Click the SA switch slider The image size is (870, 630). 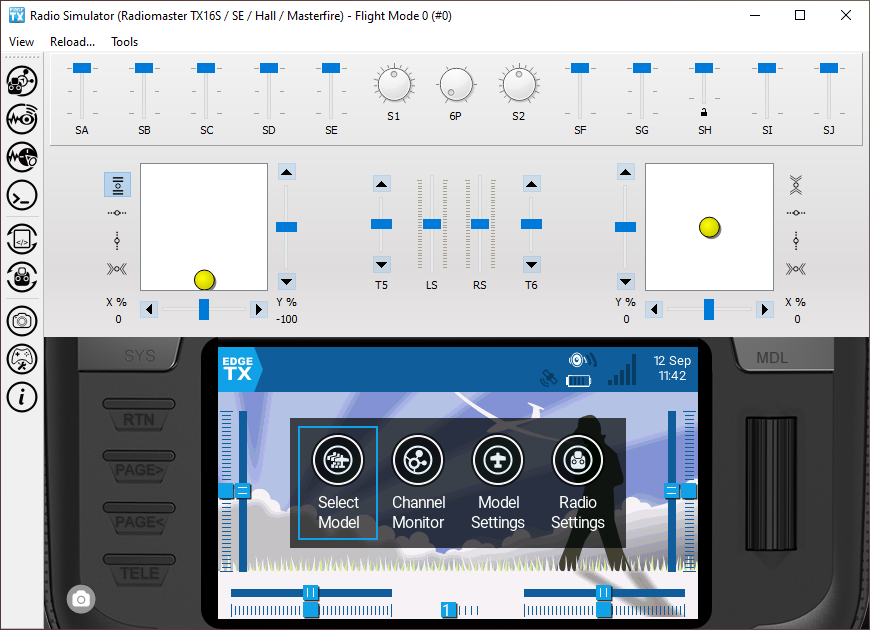[x=82, y=91]
